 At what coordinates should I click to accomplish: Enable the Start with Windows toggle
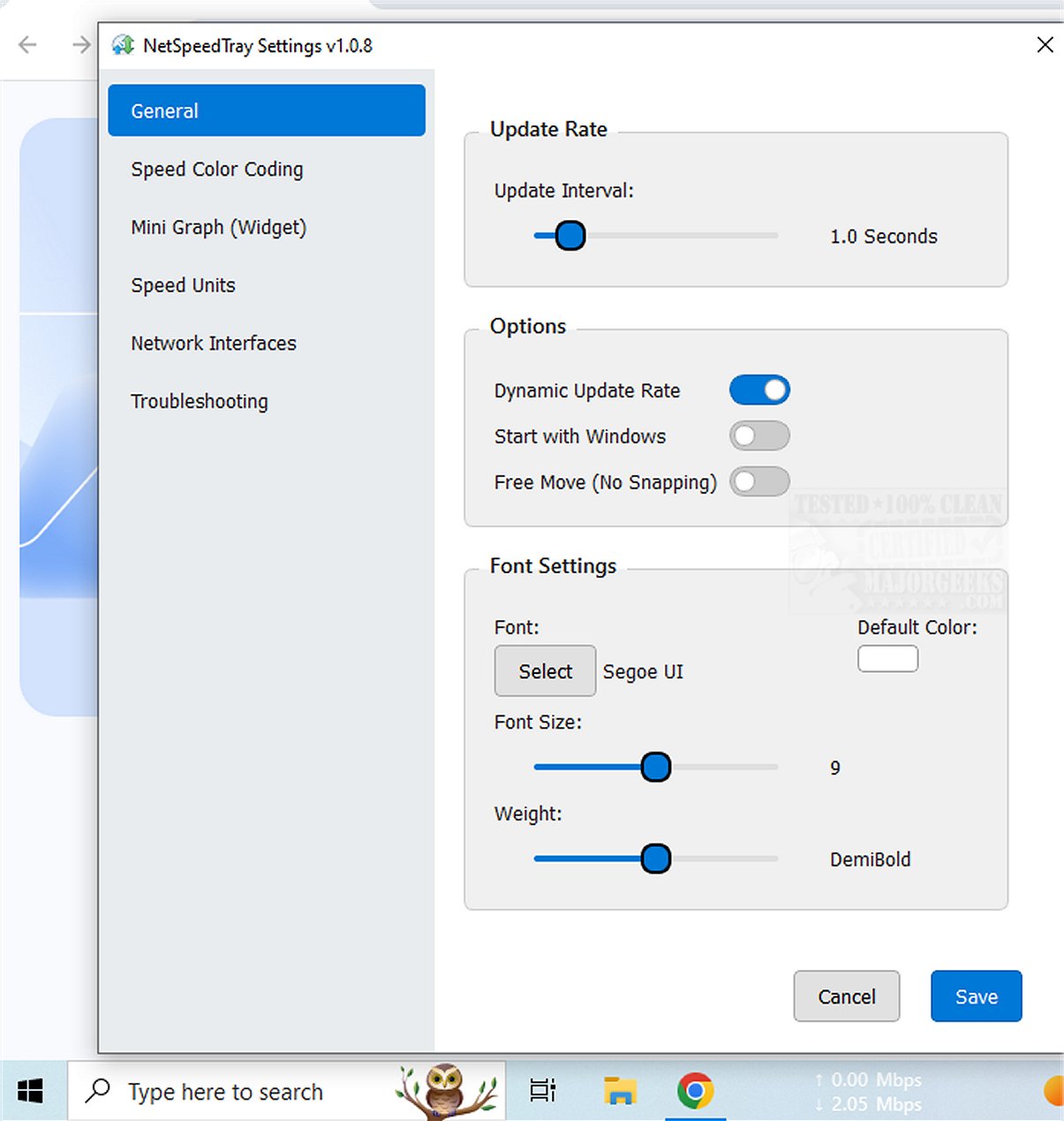pos(759,436)
